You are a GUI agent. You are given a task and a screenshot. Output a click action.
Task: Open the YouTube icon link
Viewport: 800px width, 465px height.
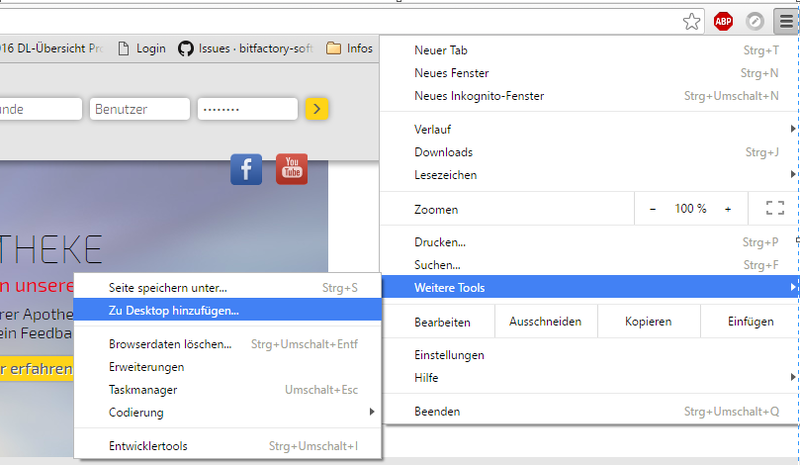291,169
